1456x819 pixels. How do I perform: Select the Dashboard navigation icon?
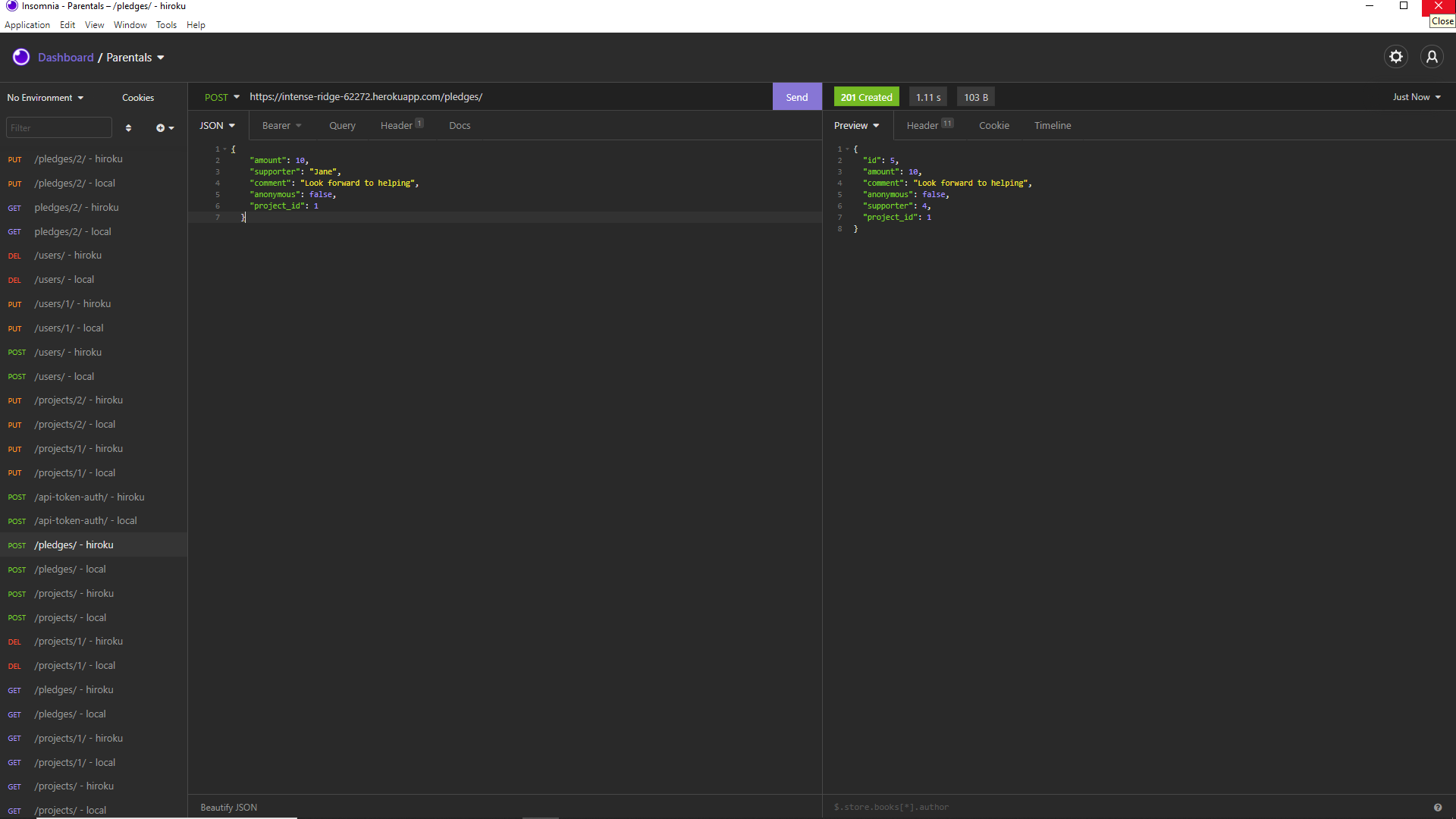point(21,57)
